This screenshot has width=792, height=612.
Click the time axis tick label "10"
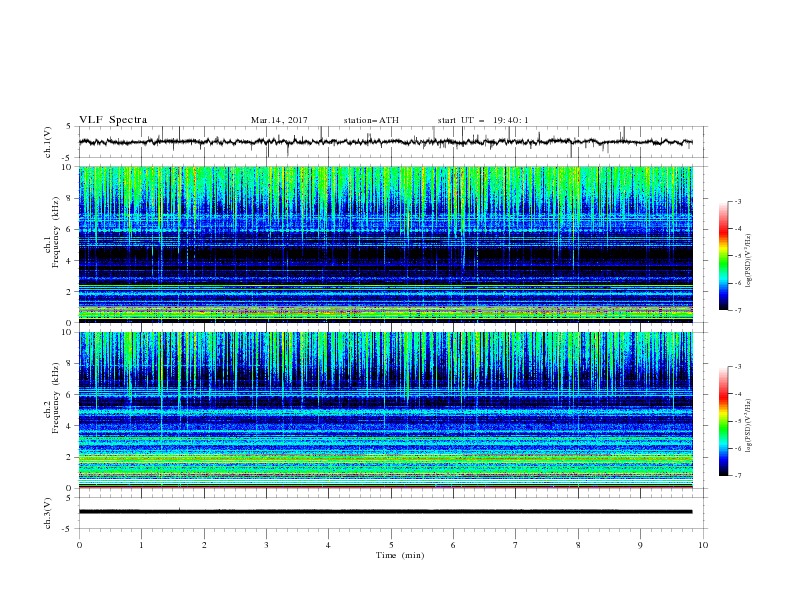(x=703, y=545)
